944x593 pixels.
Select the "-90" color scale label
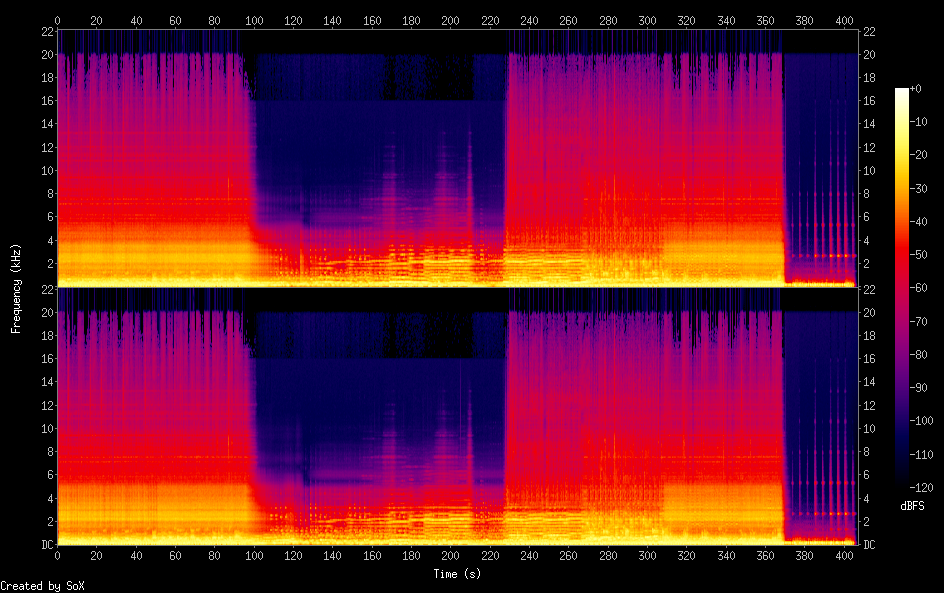pos(918,388)
